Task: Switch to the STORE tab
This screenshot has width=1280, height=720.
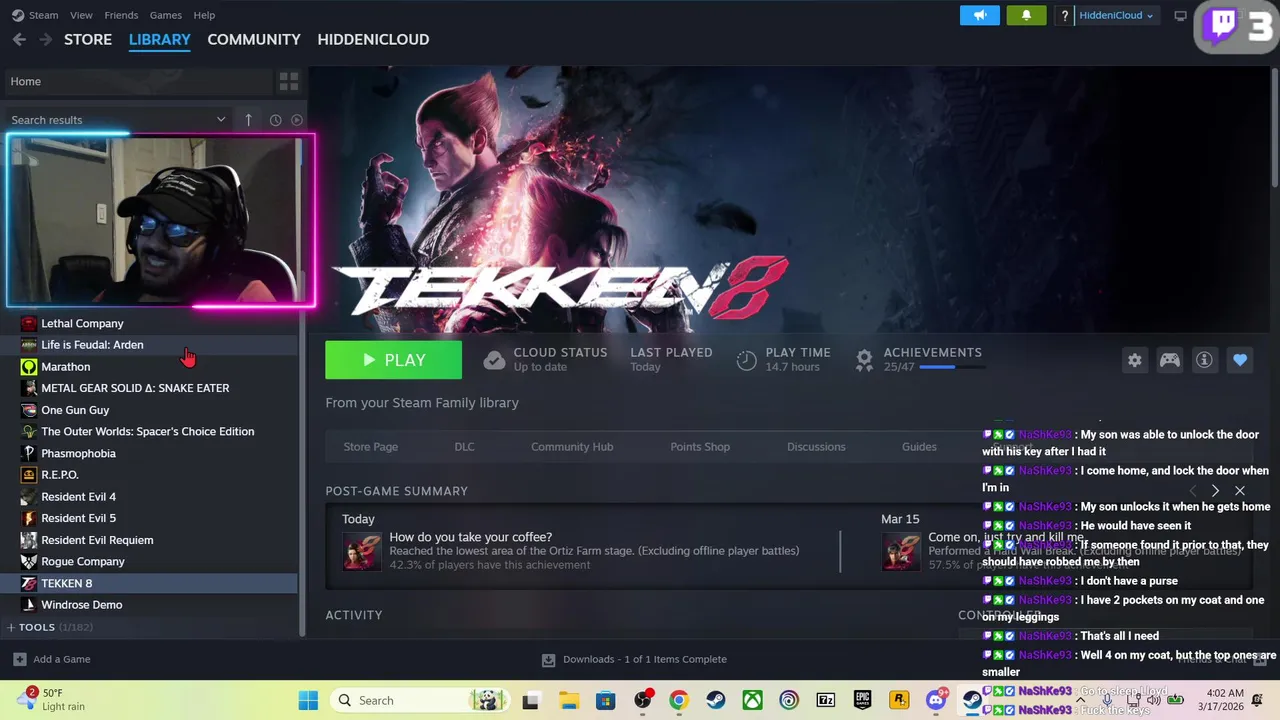Action: coord(88,39)
